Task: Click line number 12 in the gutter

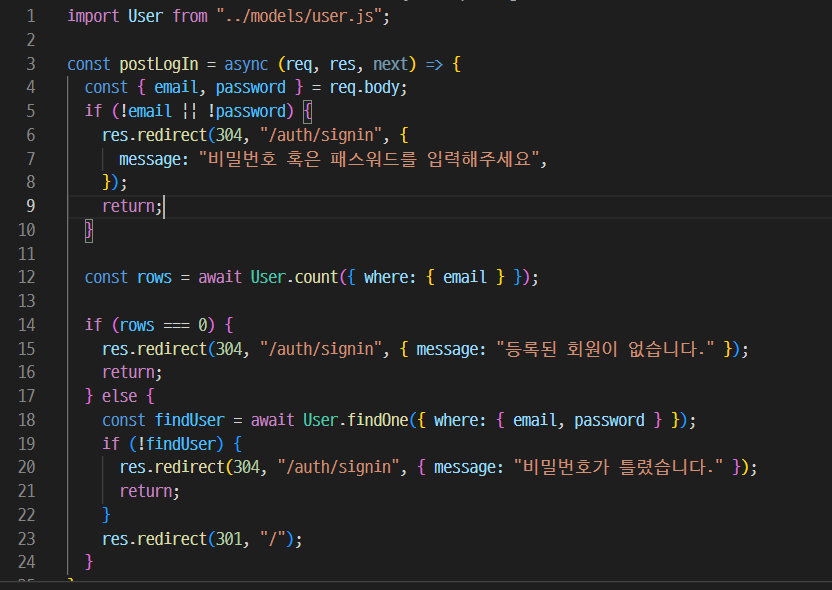Action: tap(27, 277)
